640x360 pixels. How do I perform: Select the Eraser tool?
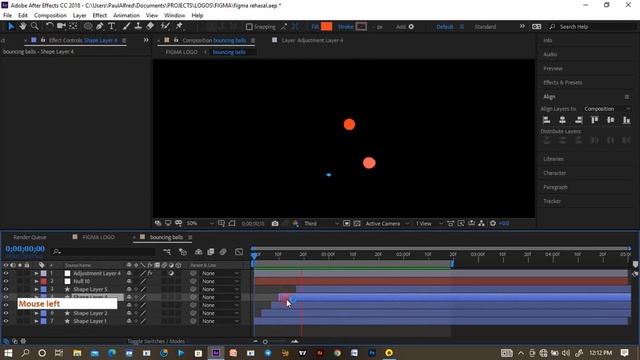150,27
